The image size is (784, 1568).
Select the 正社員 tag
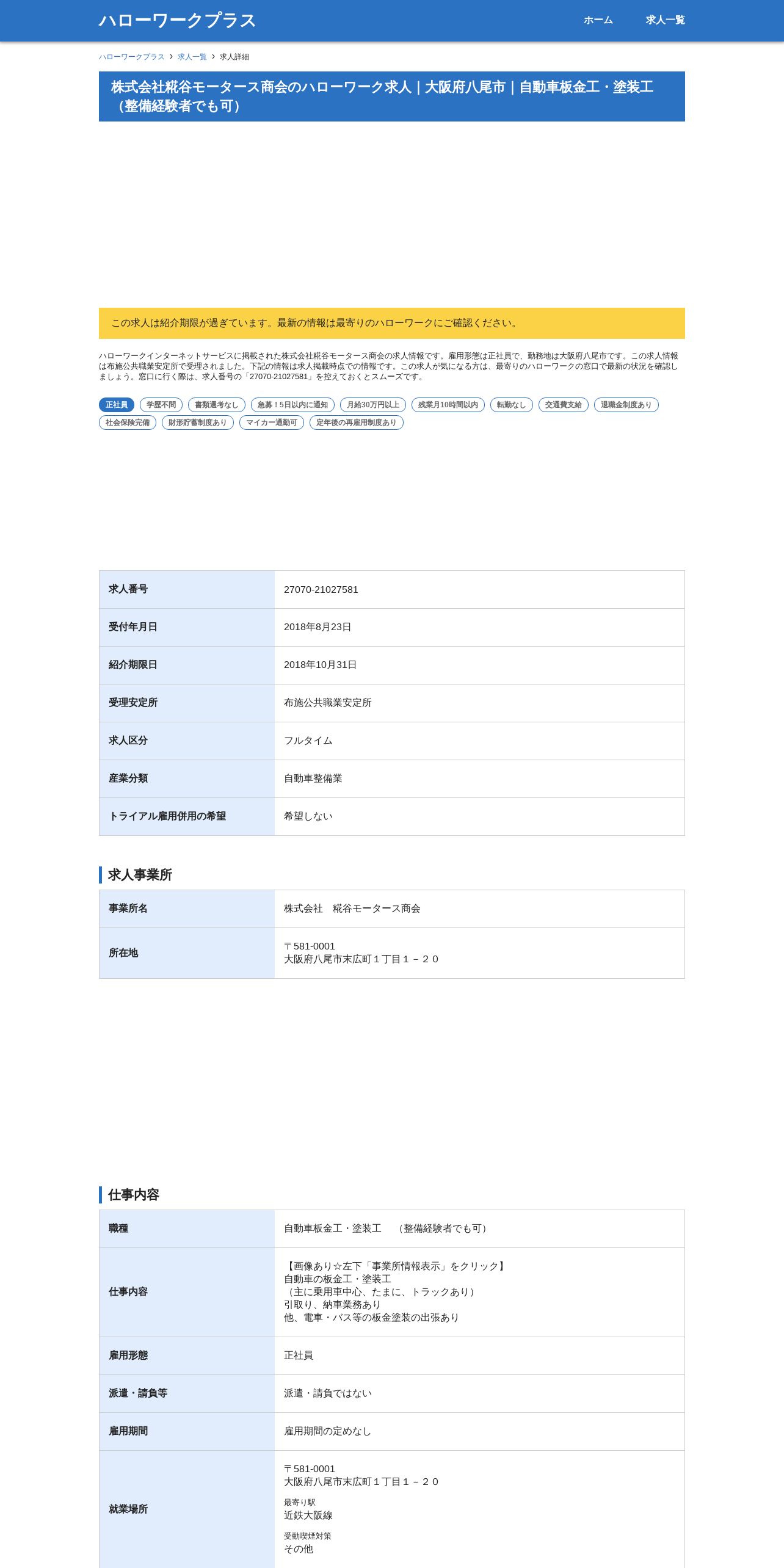coord(117,405)
